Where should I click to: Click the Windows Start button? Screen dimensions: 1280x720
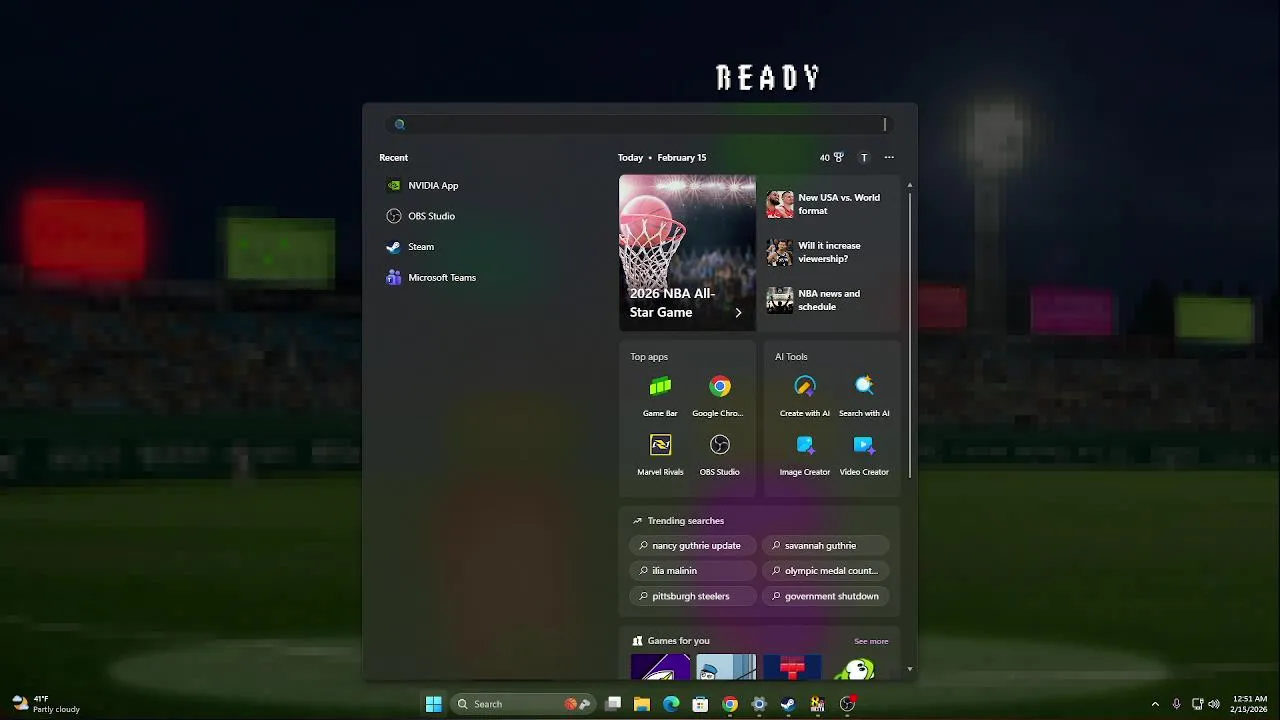point(433,704)
